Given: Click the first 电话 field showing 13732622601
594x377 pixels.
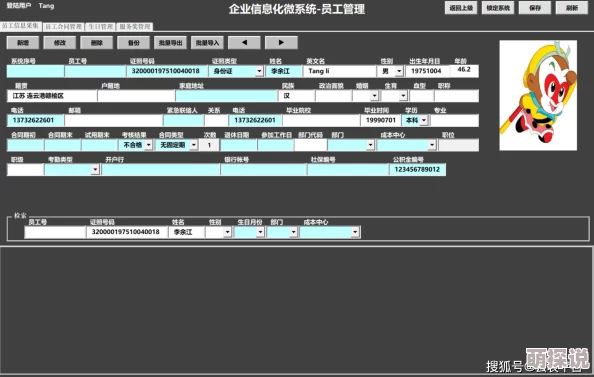Looking at the screenshot, I should (x=36, y=120).
